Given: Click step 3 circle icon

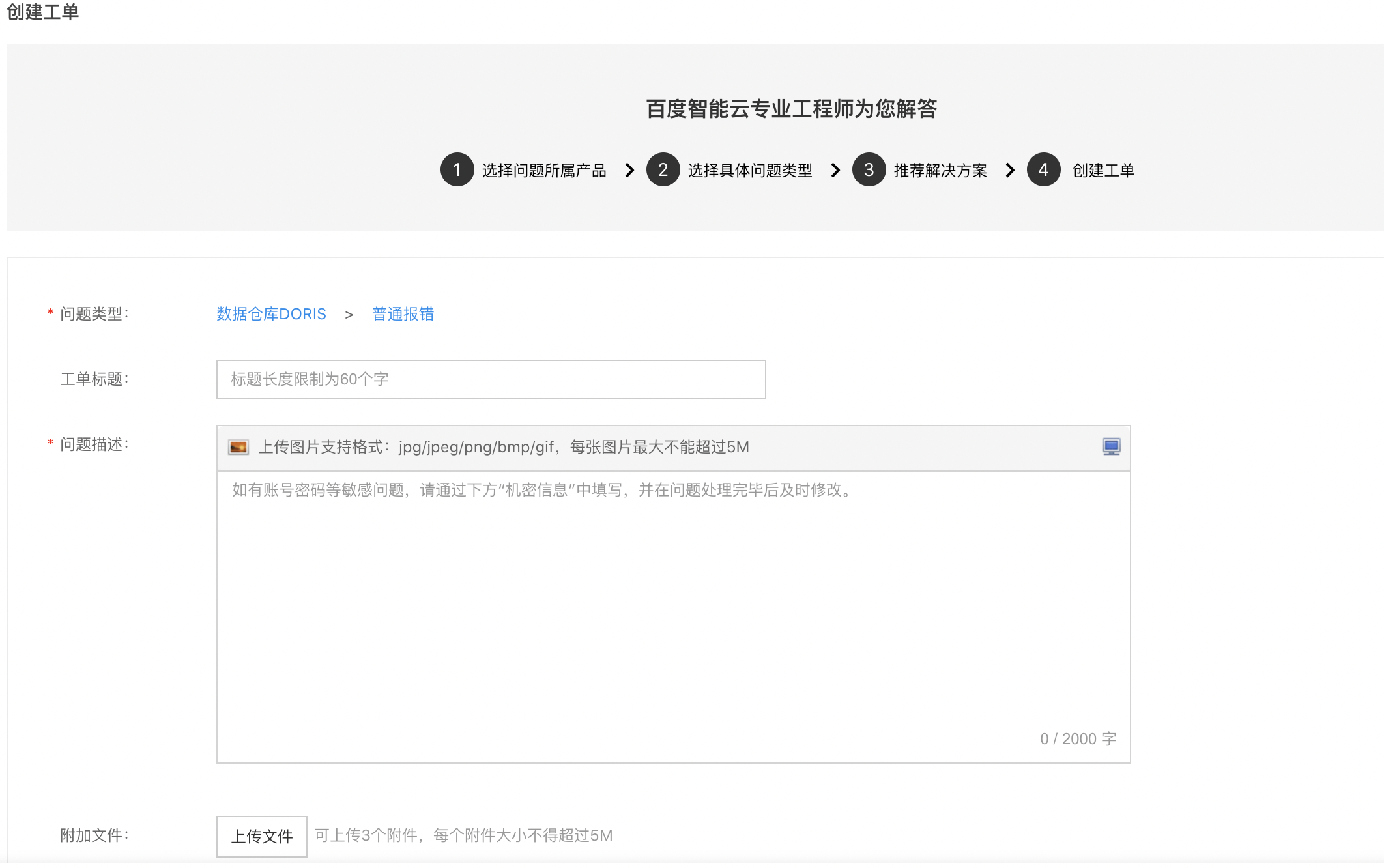Looking at the screenshot, I should 869,170.
